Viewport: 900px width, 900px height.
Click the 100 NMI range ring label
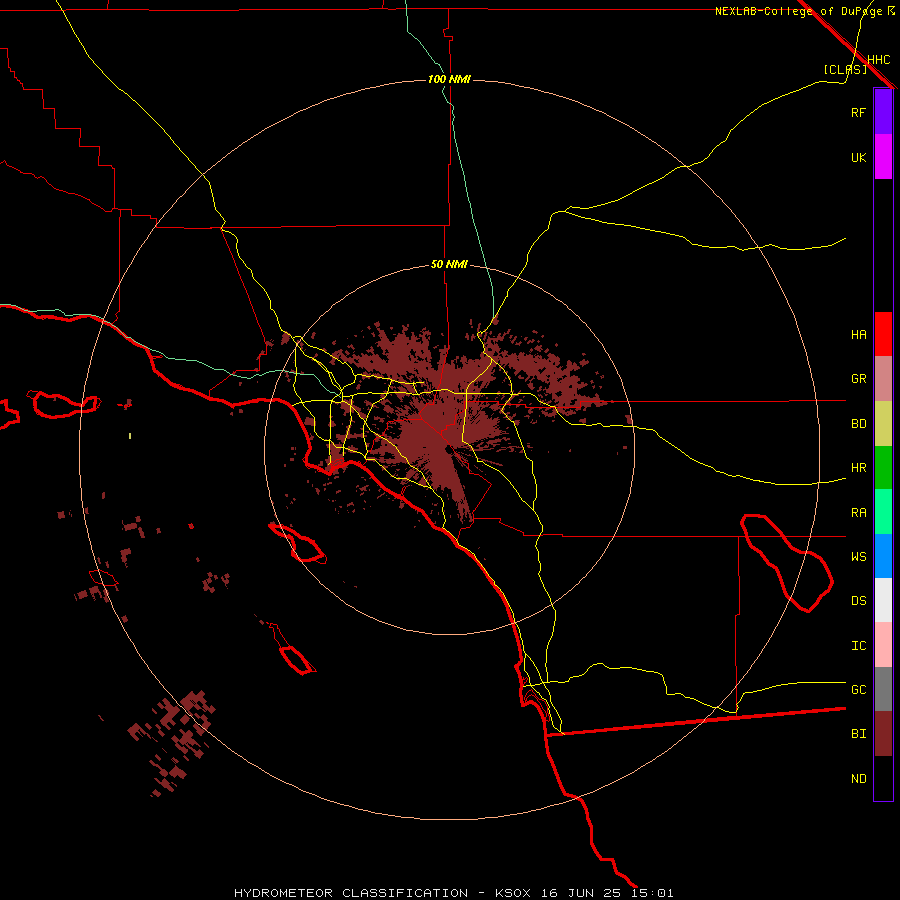click(449, 79)
